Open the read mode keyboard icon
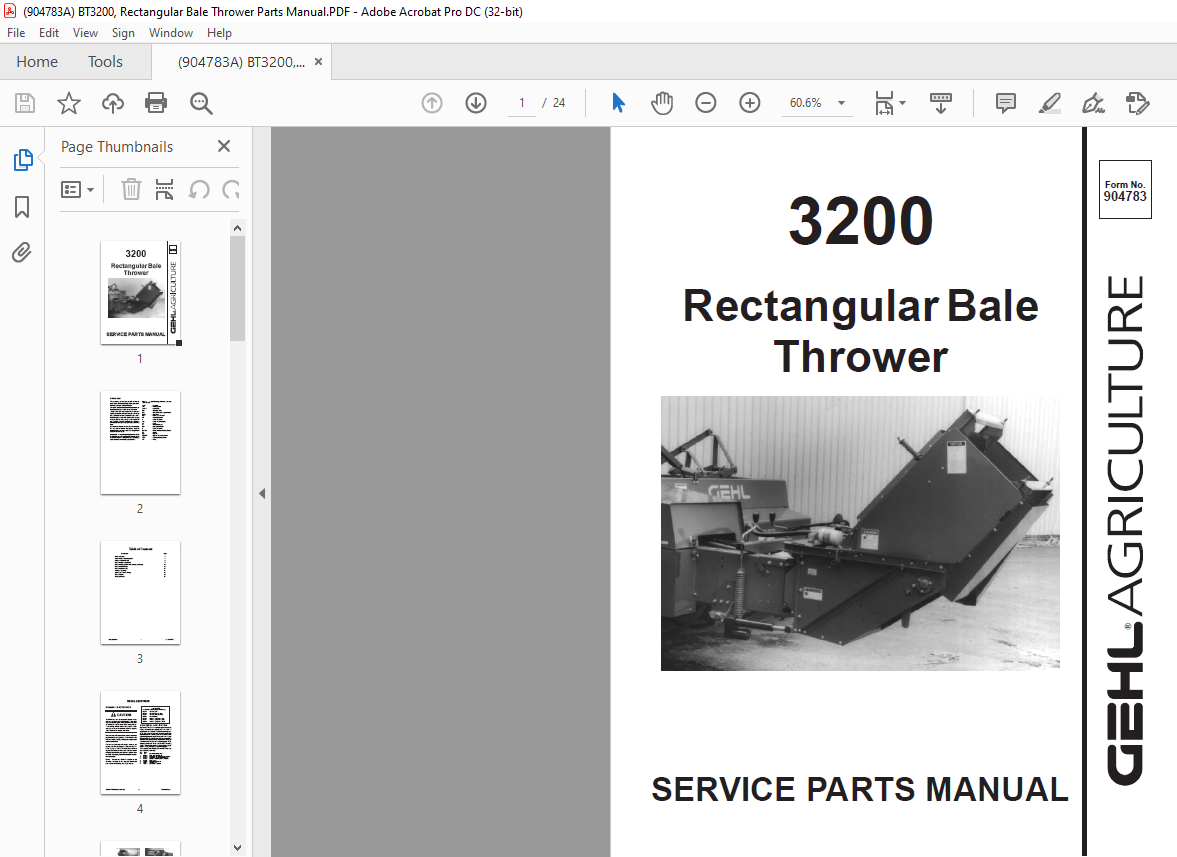 [x=941, y=103]
